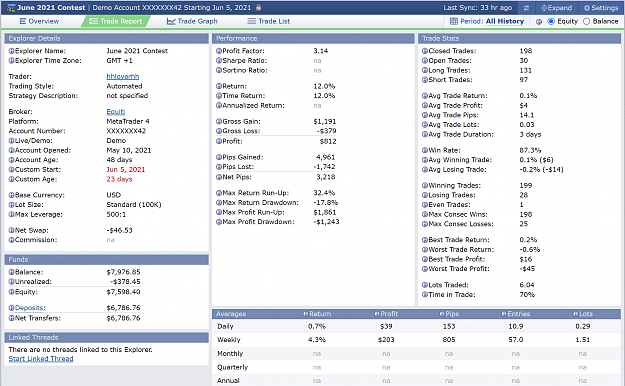The height and width of the screenshot is (386, 625).
Task: Click info icon beside Equity in Funds
Action: pyautogui.click(x=12, y=292)
